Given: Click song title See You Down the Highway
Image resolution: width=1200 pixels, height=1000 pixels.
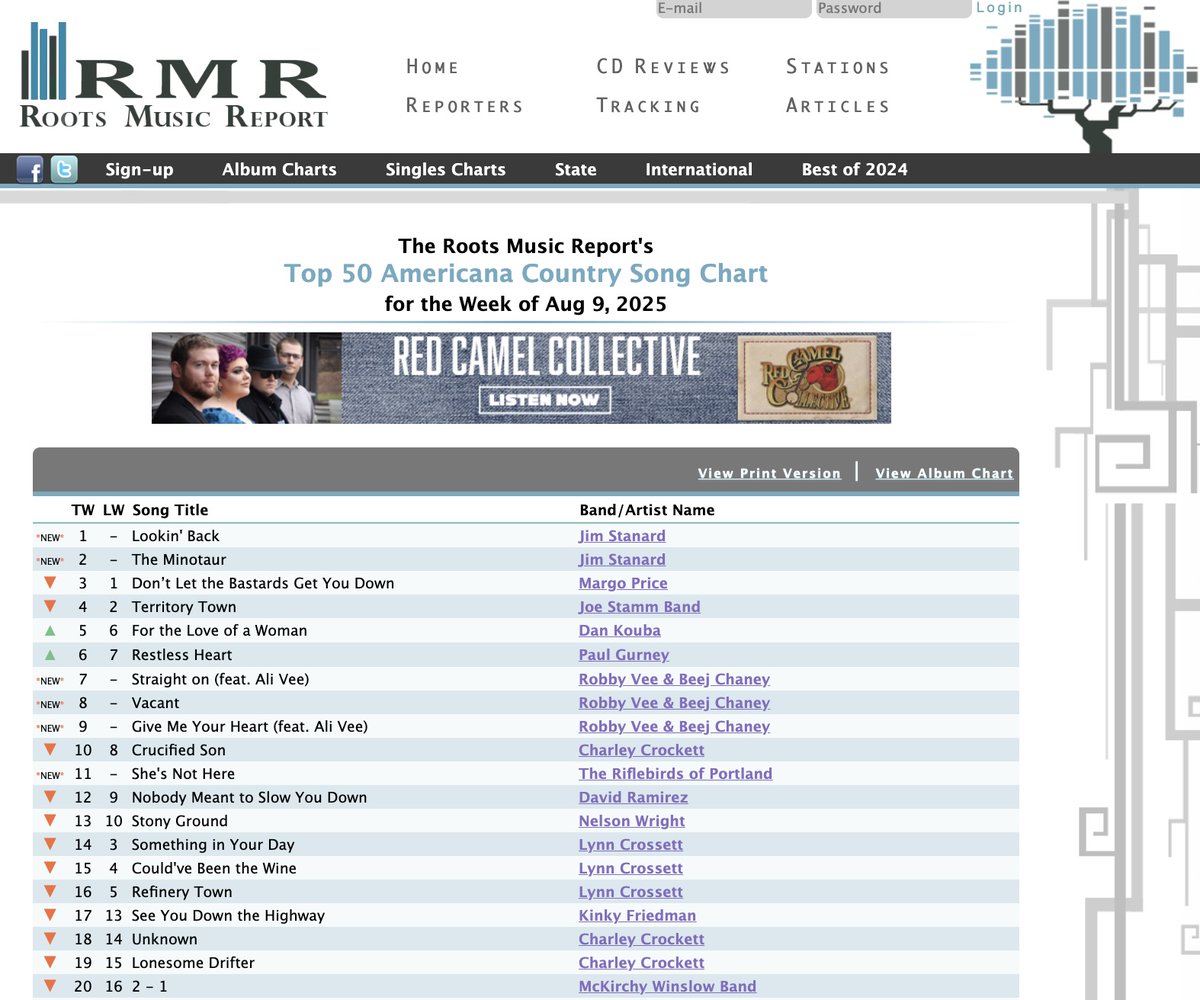Looking at the screenshot, I should tap(228, 916).
